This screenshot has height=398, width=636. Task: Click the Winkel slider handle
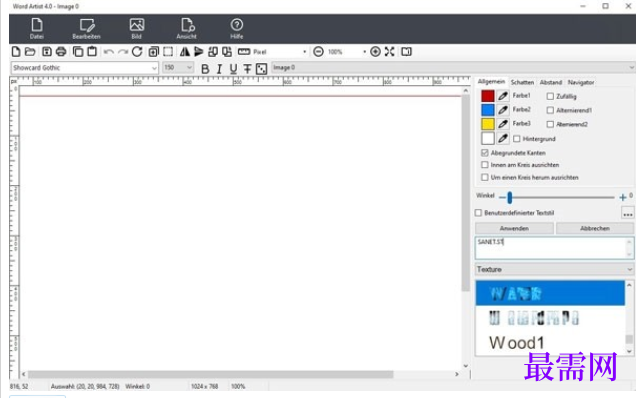pos(510,198)
